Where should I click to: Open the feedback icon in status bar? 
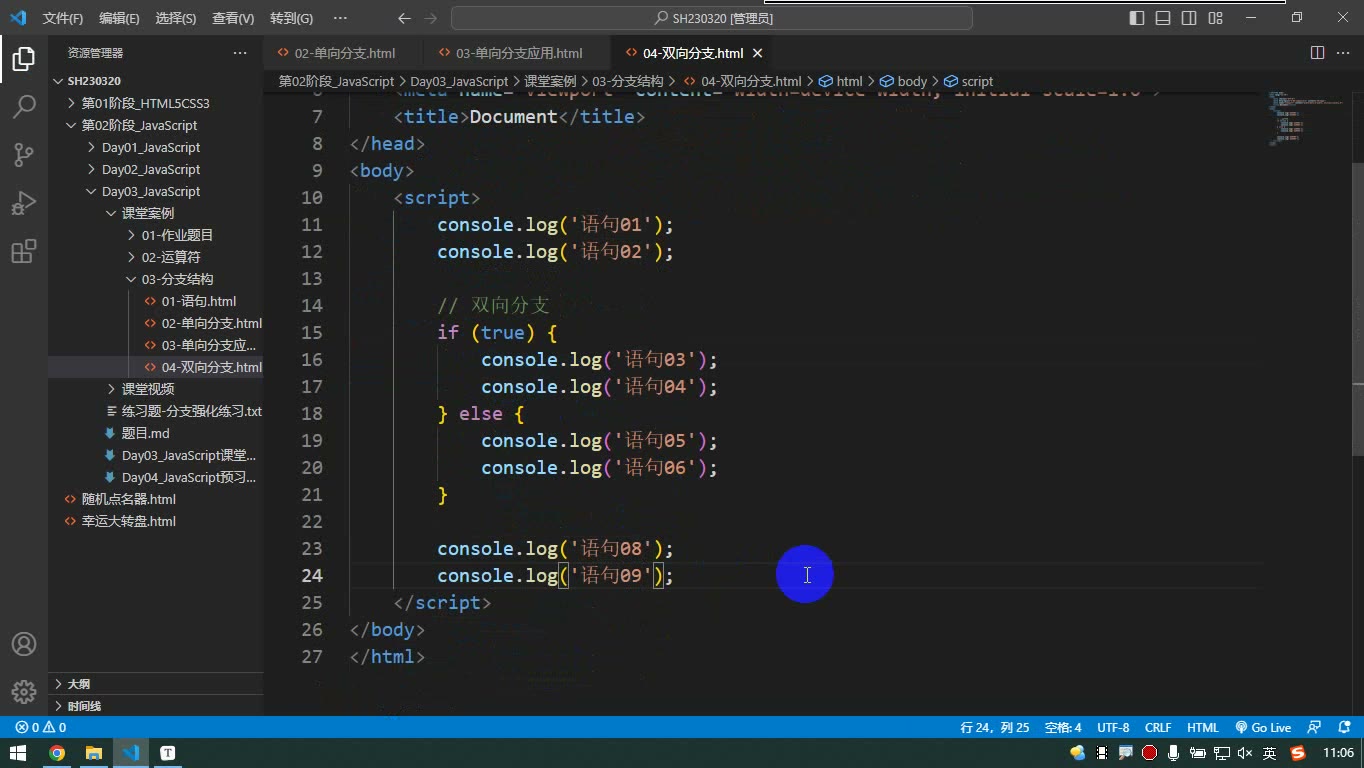click(x=1315, y=727)
